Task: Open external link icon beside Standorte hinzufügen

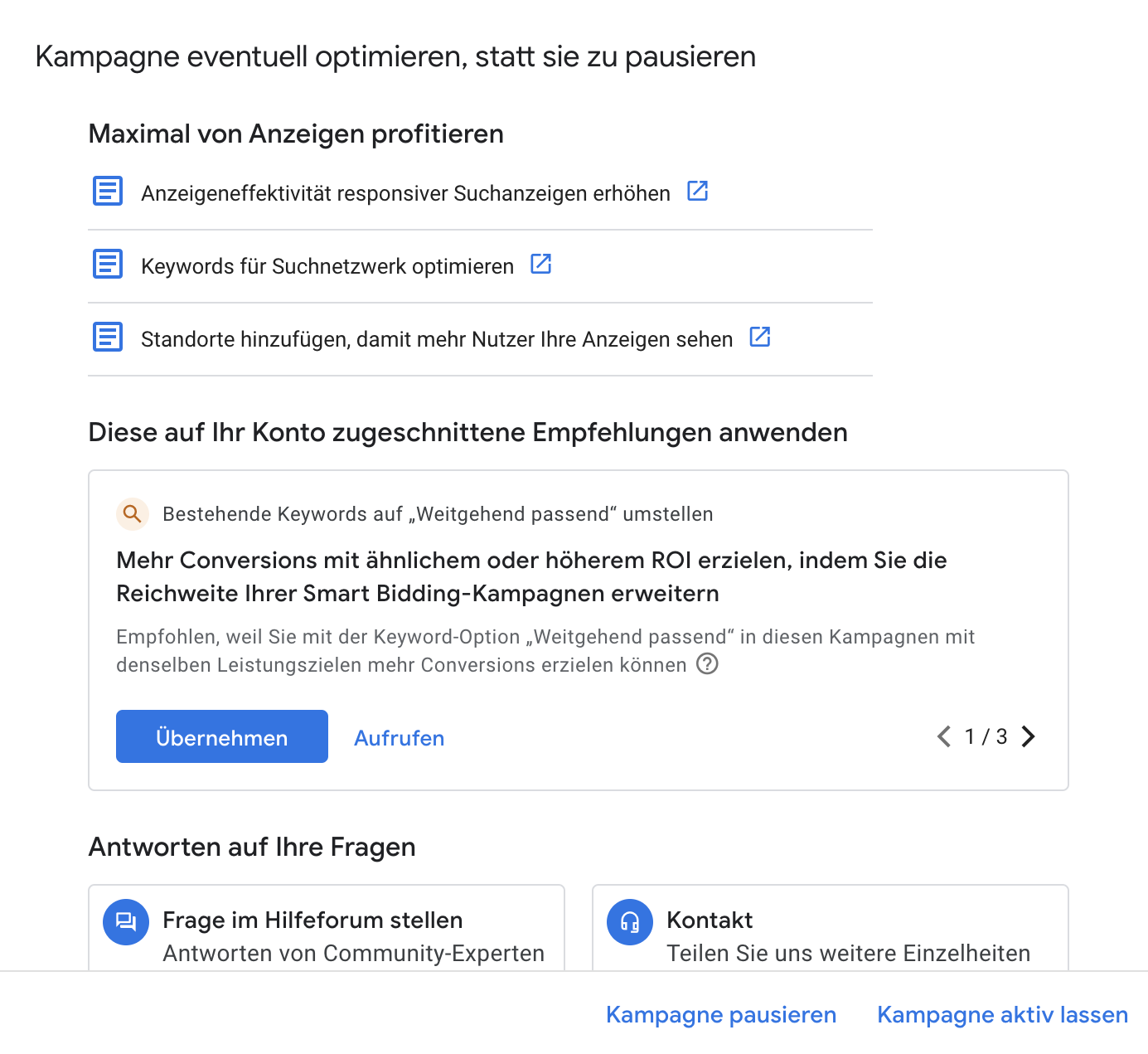Action: 760,337
